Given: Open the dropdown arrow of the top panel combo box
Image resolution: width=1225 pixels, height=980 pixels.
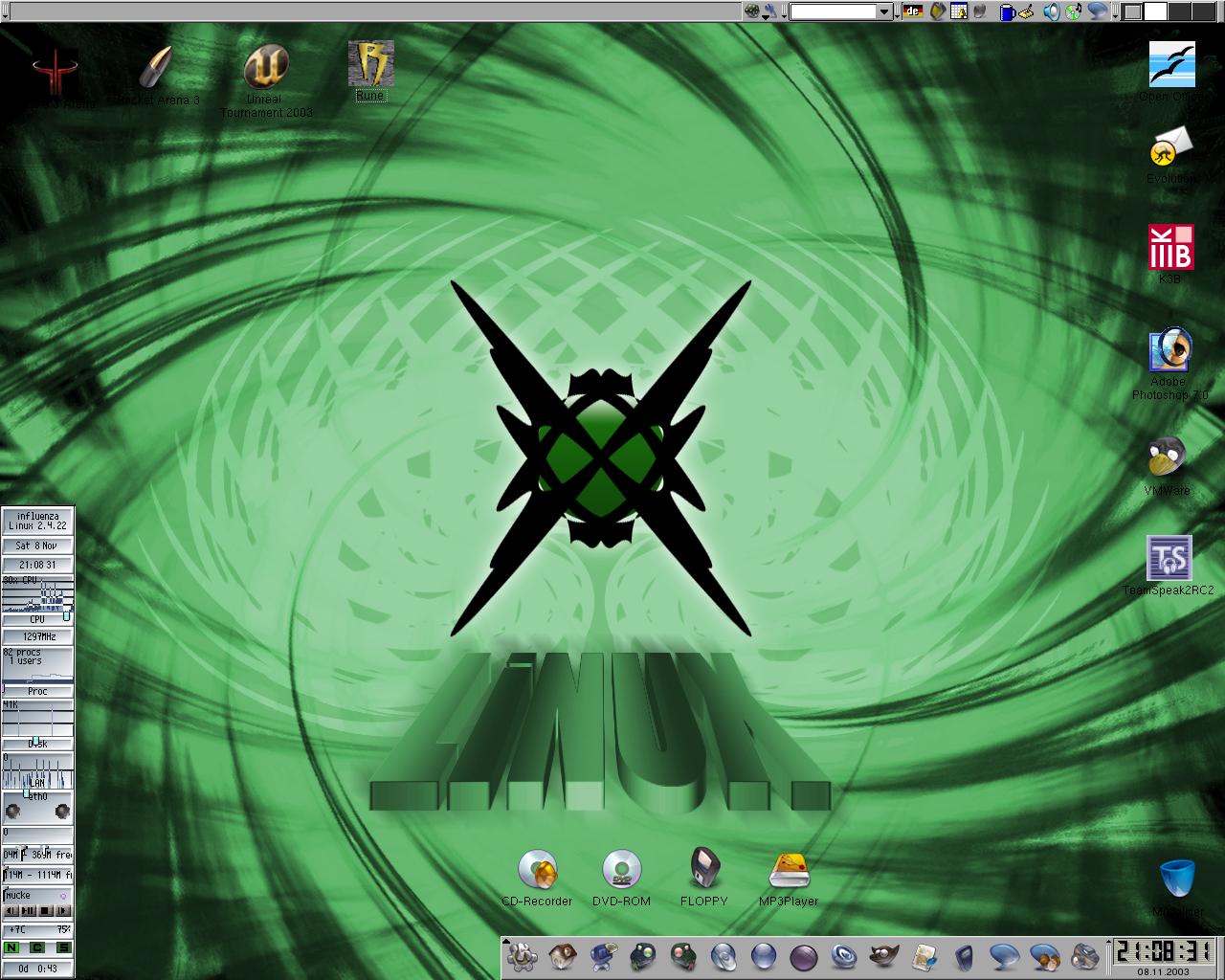Looking at the screenshot, I should point(884,13).
